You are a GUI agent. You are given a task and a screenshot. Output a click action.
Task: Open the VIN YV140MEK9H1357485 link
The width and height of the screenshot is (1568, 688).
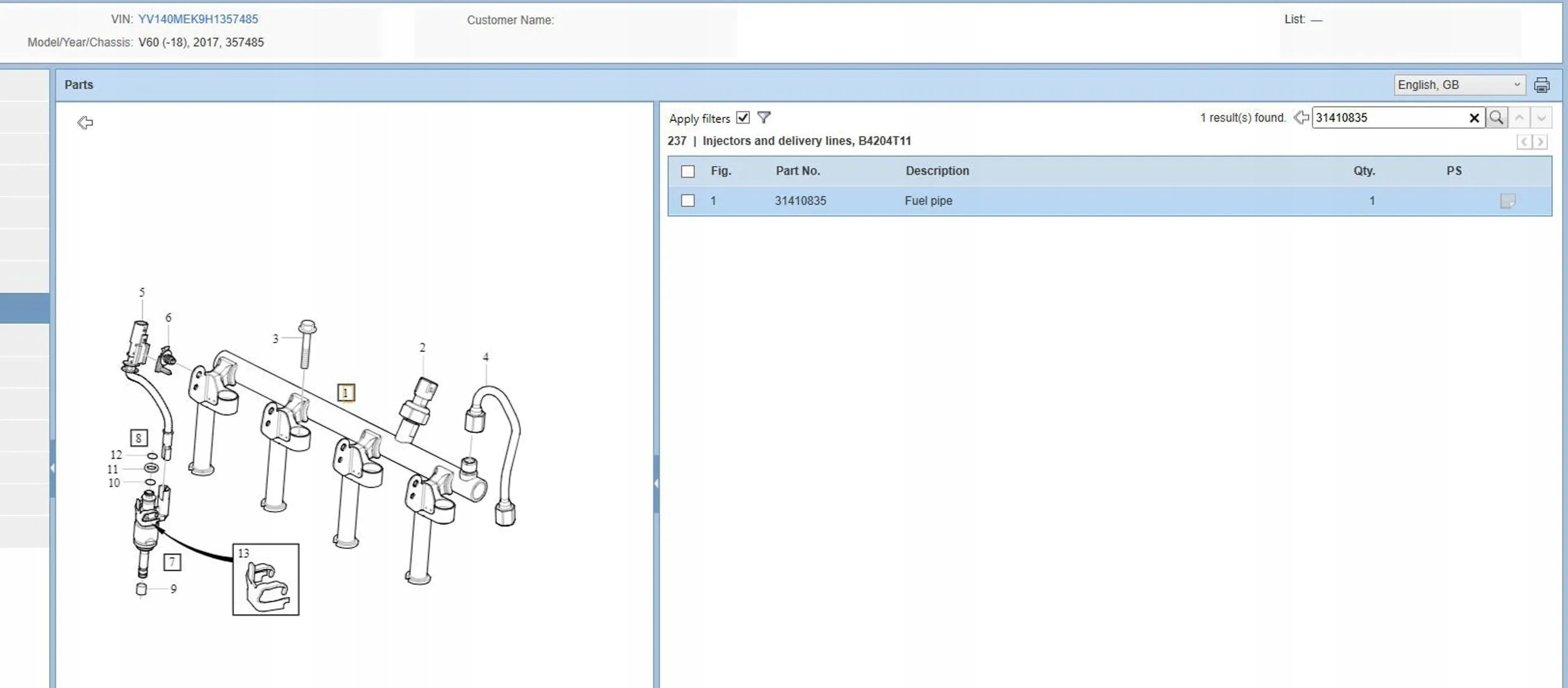198,19
